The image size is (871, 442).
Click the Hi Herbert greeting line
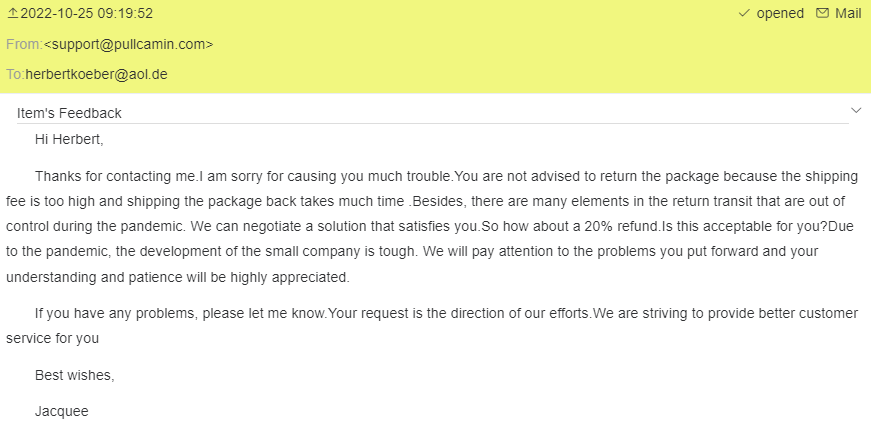tap(69, 139)
